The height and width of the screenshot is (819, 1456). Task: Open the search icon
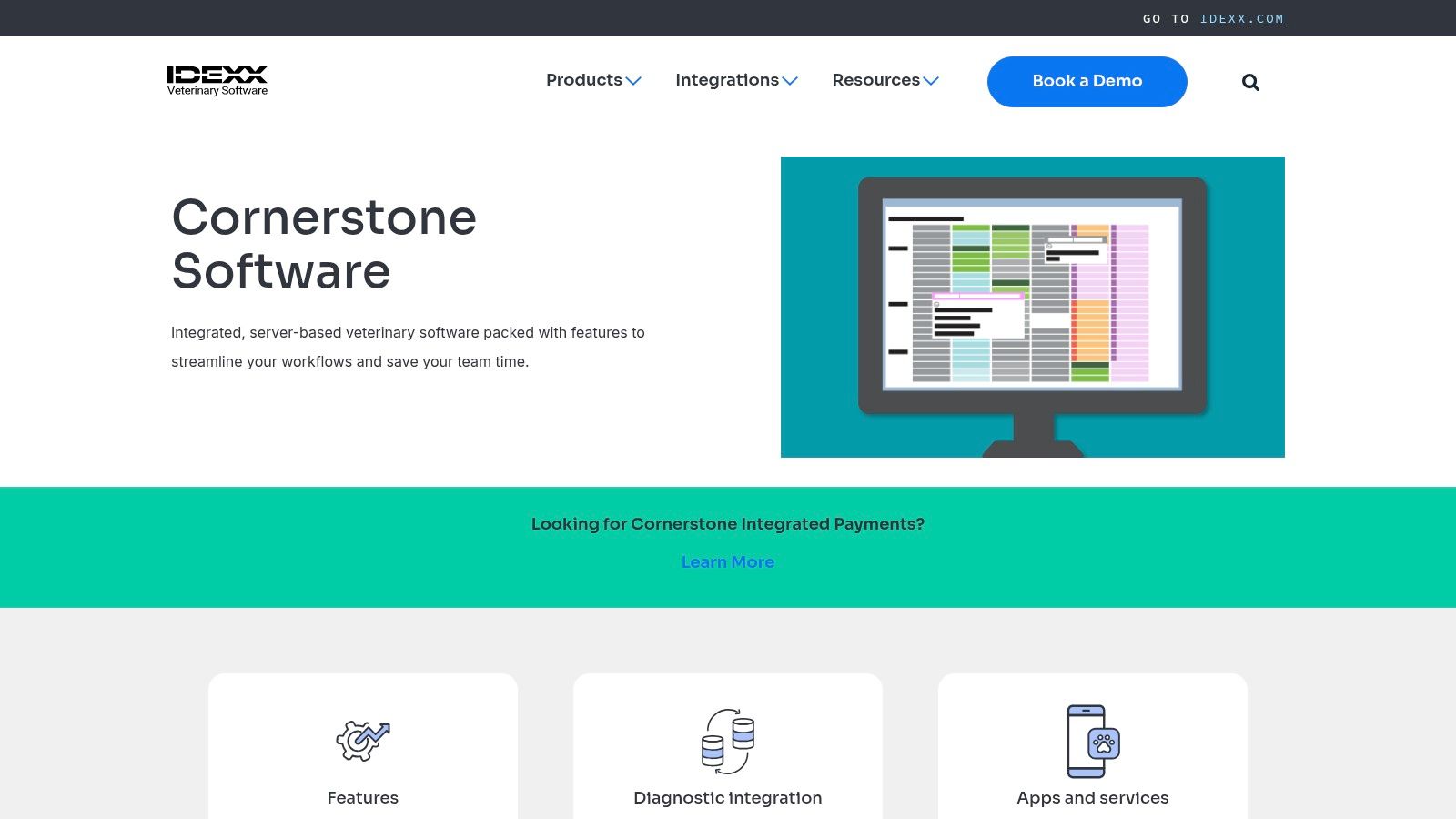(x=1250, y=82)
